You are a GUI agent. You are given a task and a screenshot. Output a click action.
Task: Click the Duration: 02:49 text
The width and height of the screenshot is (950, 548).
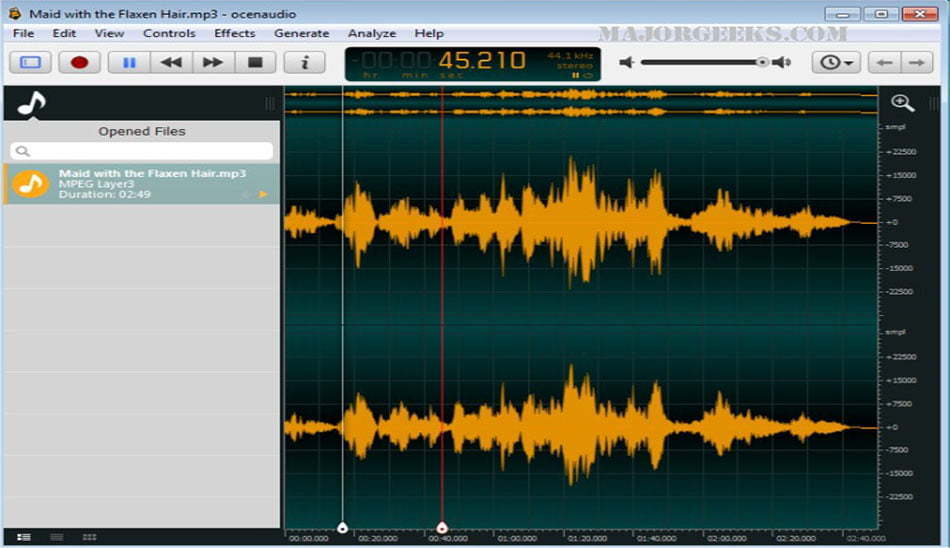(x=104, y=194)
